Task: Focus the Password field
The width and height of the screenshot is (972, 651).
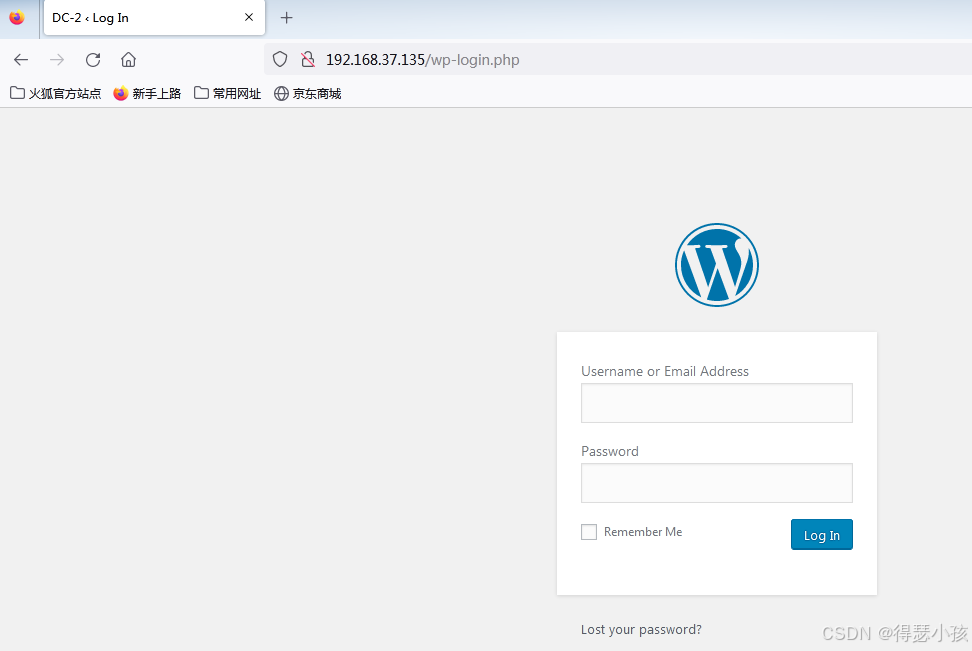Action: [717, 483]
